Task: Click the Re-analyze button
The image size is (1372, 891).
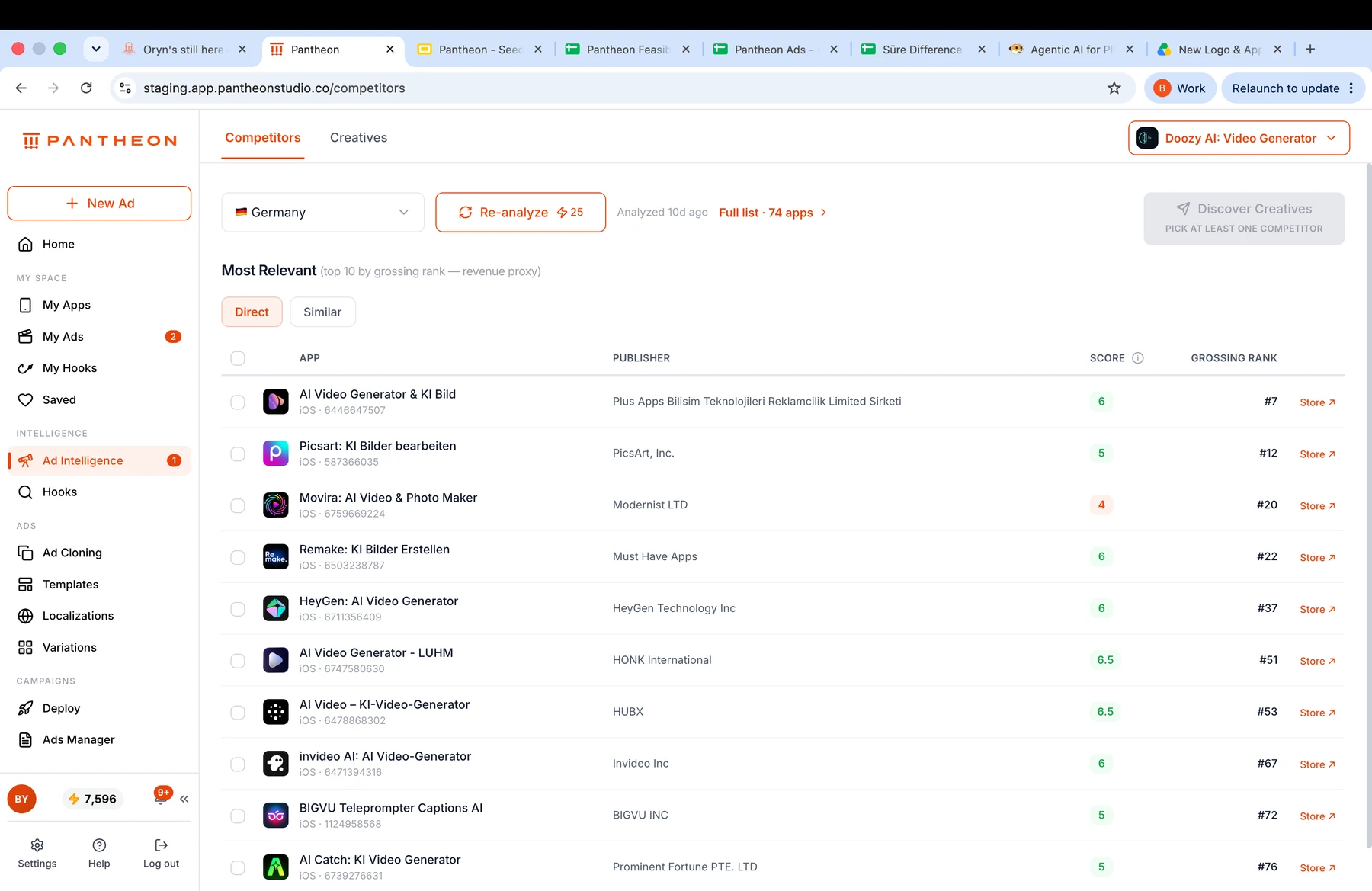Action: [x=521, y=212]
